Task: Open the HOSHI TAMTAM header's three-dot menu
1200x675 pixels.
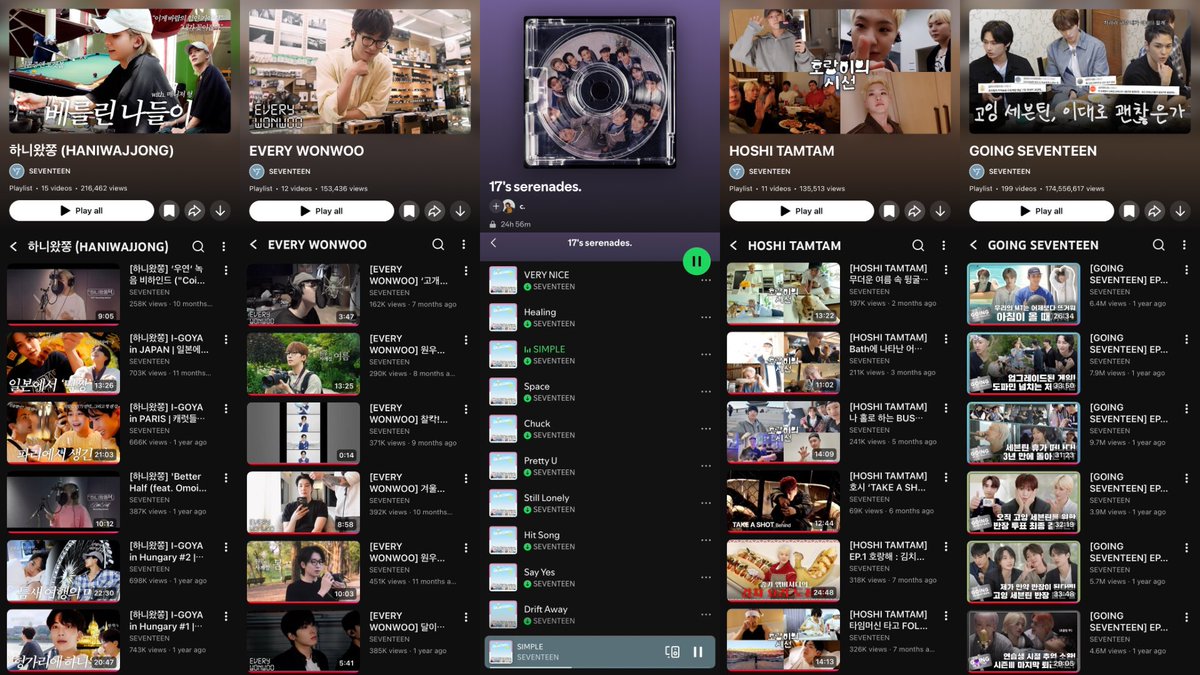Action: click(944, 245)
